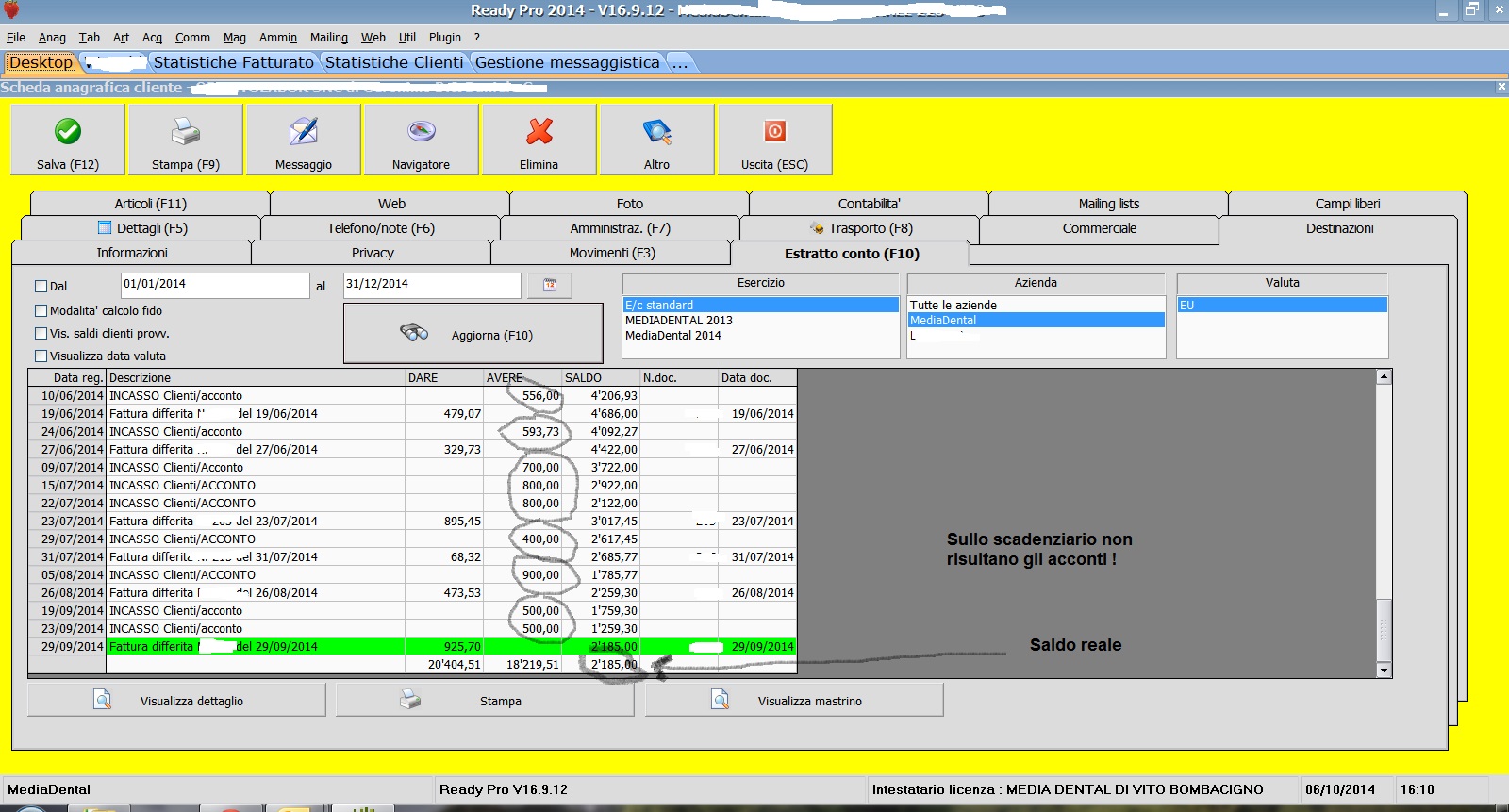Close the Scheda anagrafica cliente panel
The image size is (1509, 812).
tap(1501, 87)
